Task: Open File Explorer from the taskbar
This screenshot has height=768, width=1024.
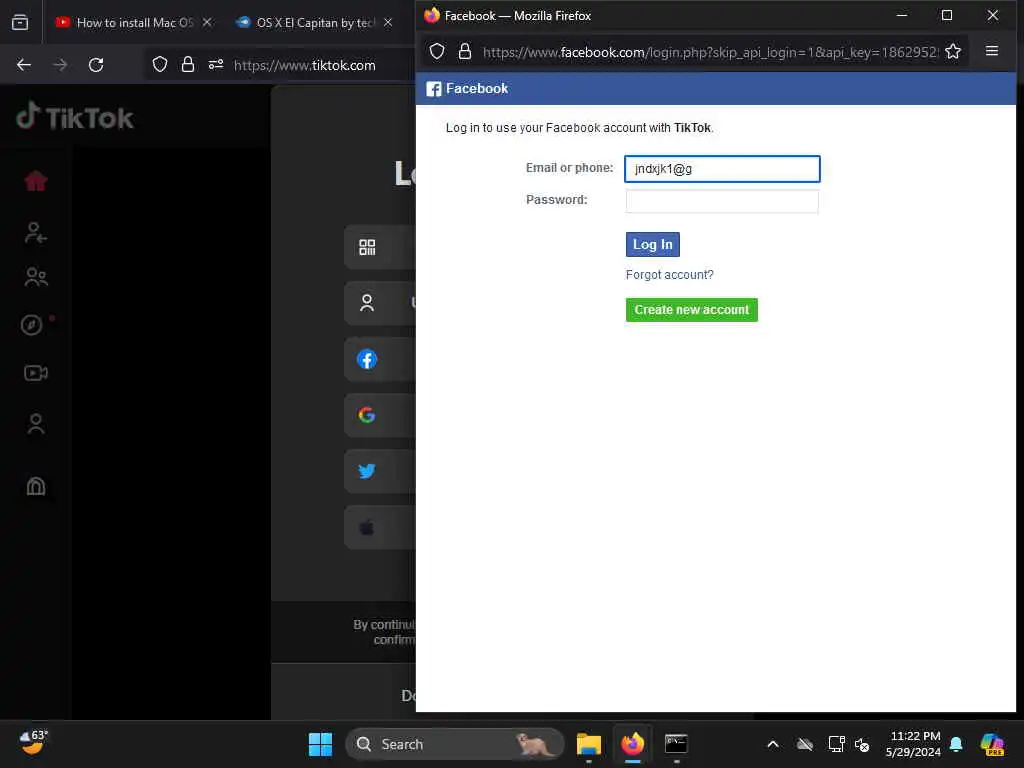Action: (588, 744)
